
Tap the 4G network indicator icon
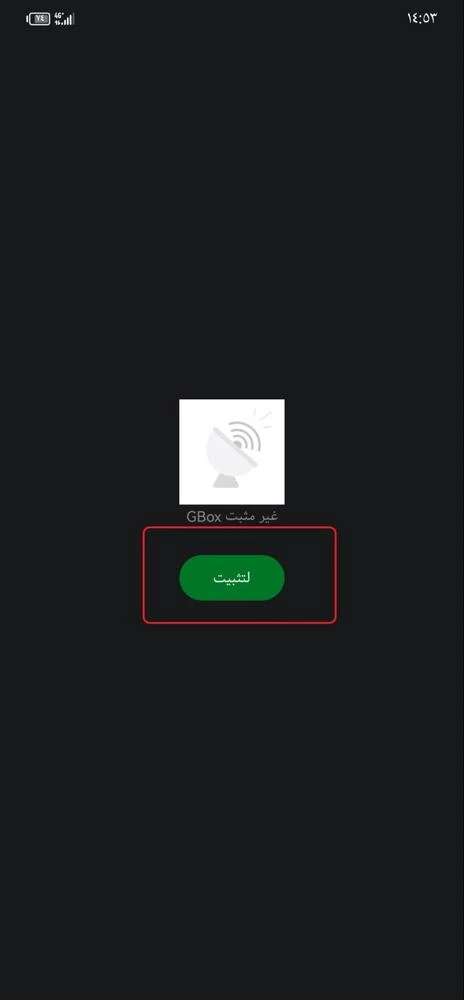[x=59, y=15]
